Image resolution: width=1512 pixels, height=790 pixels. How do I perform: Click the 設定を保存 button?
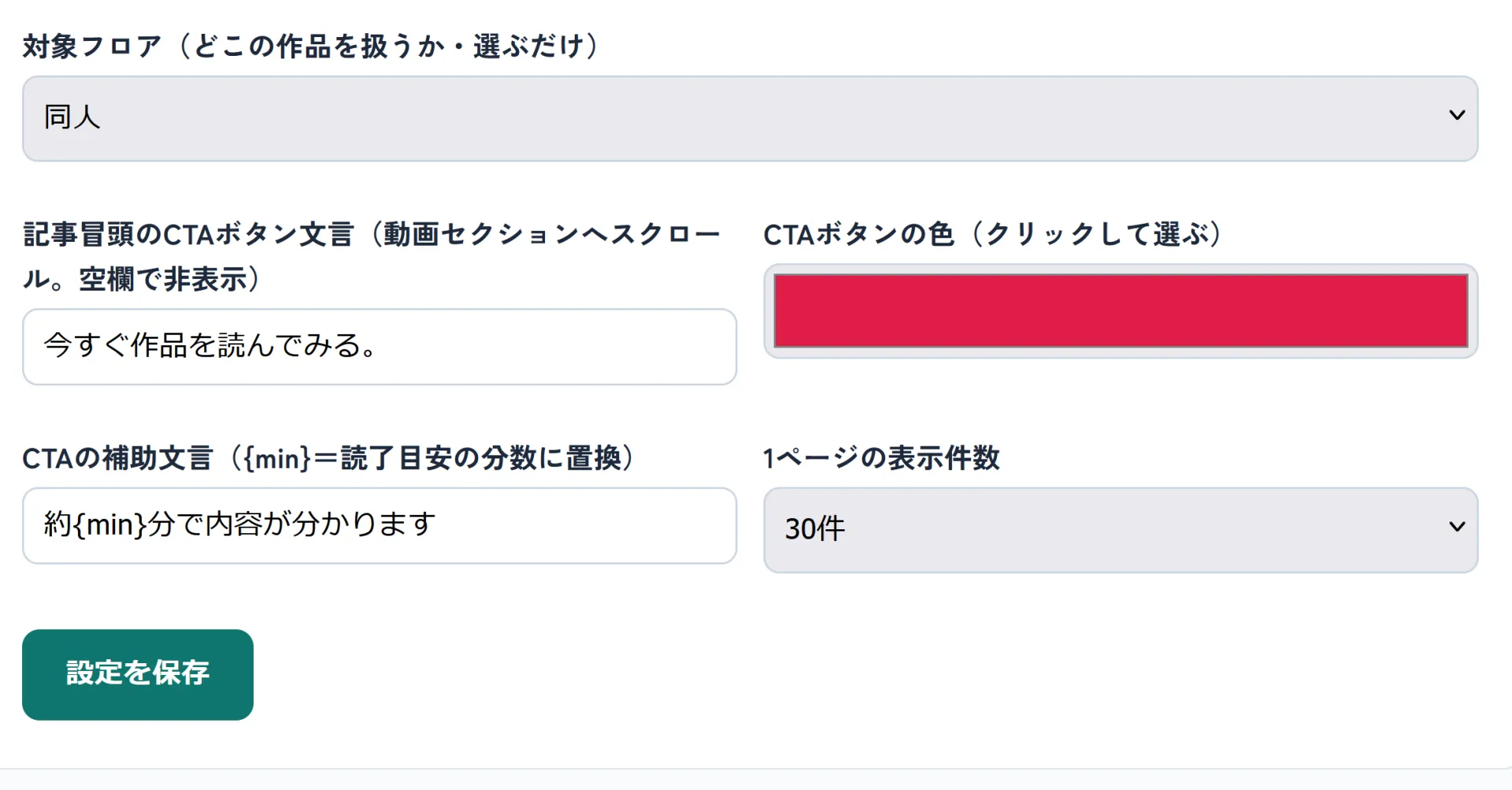pos(138,674)
